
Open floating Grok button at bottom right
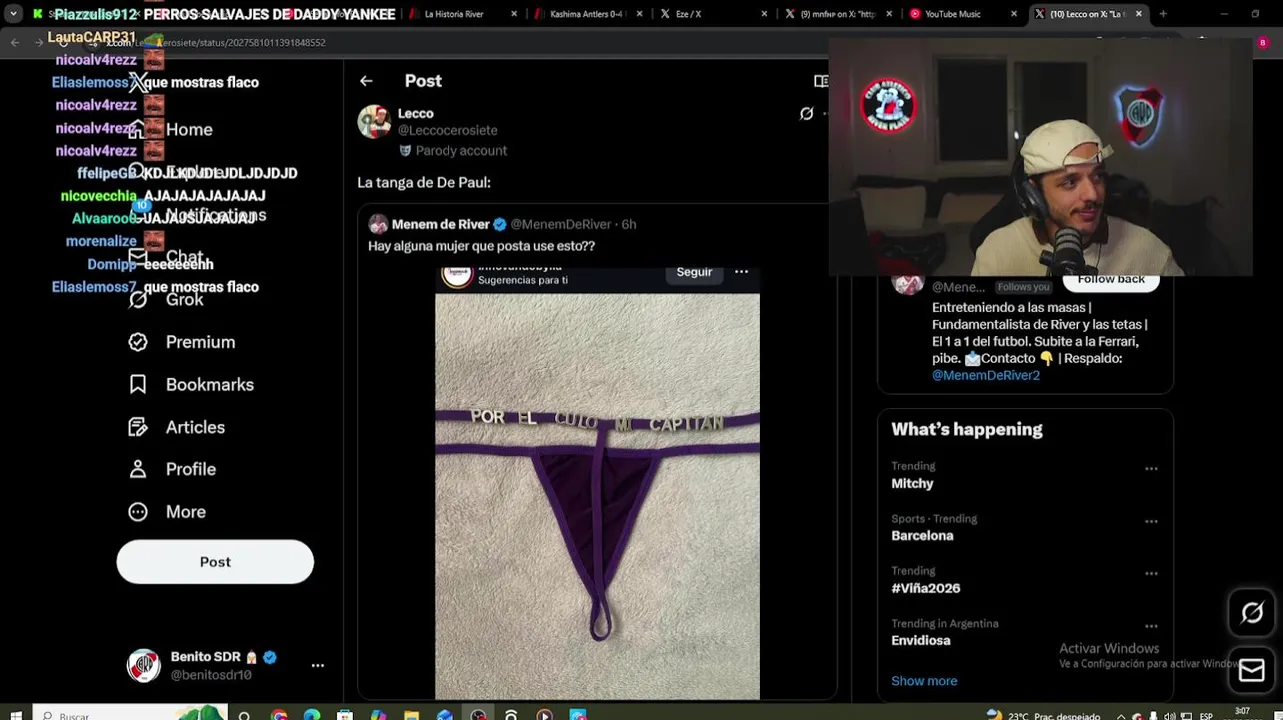pos(1252,613)
